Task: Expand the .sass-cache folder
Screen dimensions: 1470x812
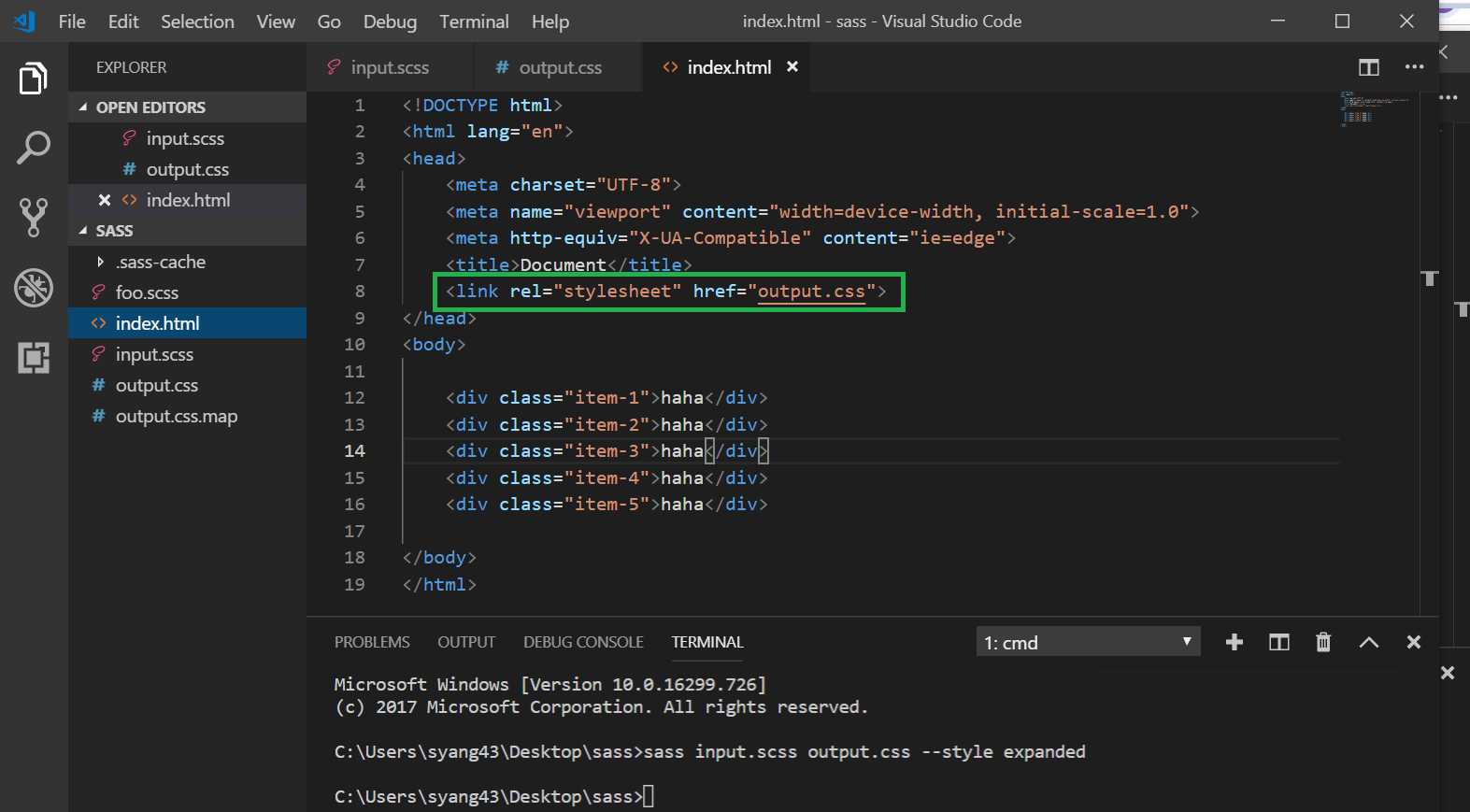Action: point(187,262)
